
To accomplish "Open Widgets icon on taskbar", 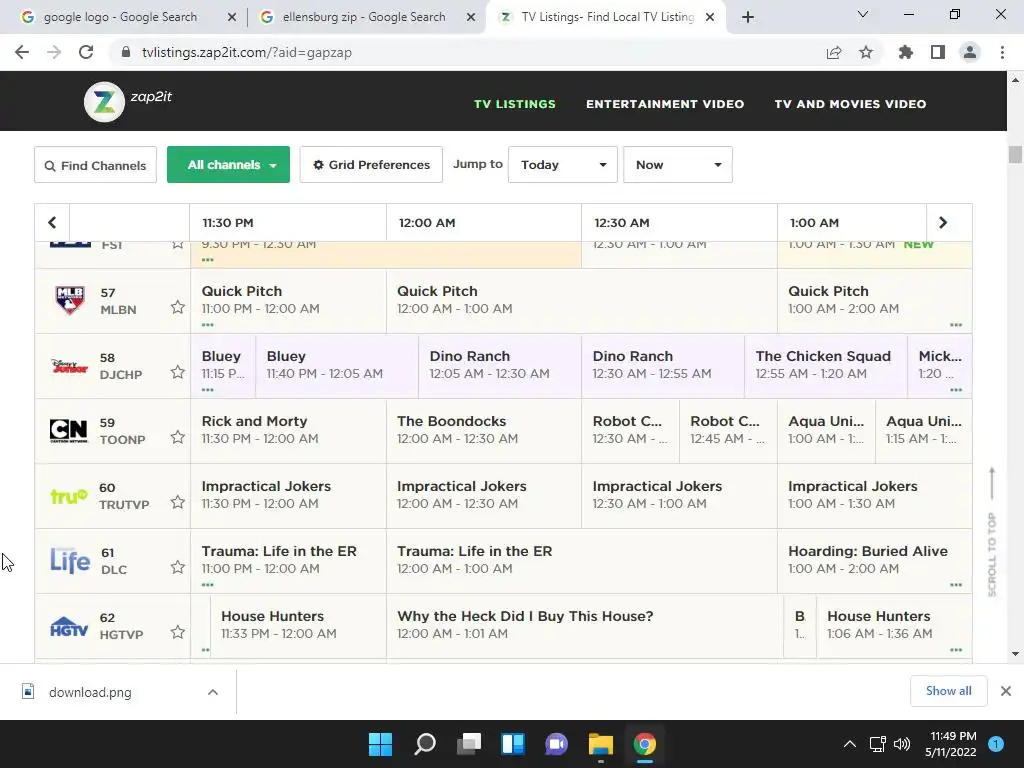I will (x=513, y=744).
